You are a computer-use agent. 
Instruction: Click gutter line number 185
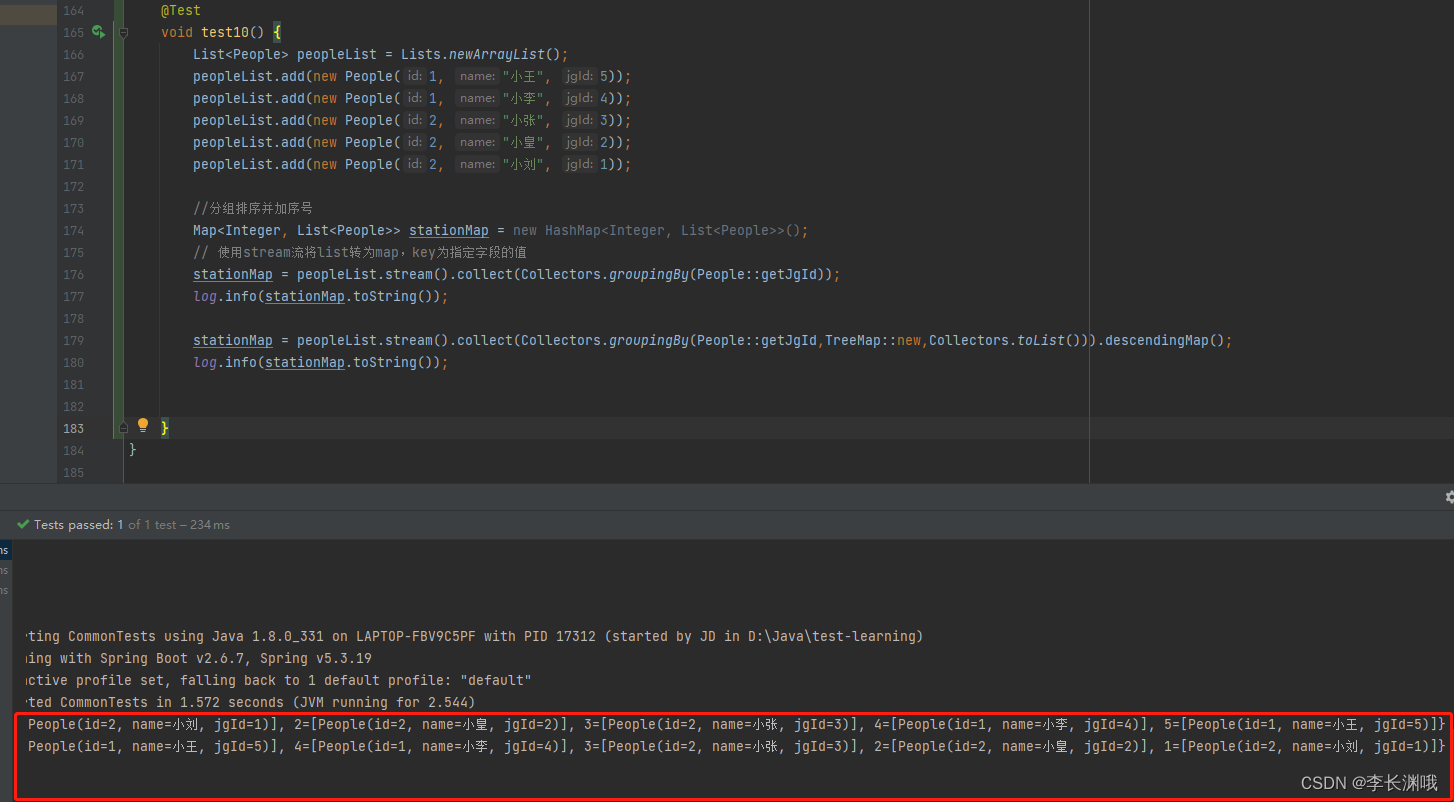pyautogui.click(x=73, y=472)
